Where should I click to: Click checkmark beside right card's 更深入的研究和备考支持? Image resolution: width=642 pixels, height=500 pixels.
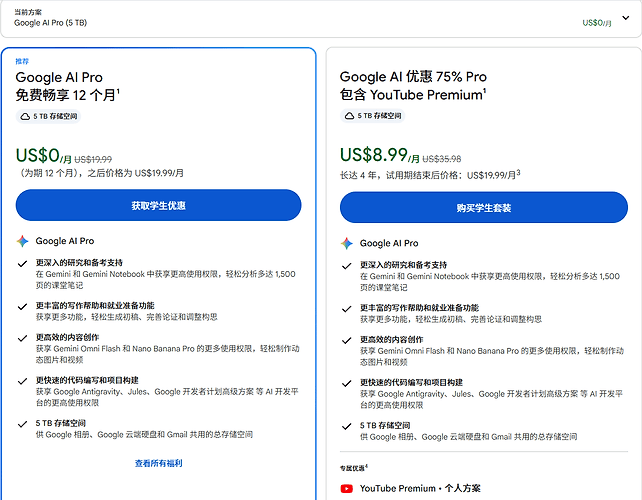tap(346, 266)
